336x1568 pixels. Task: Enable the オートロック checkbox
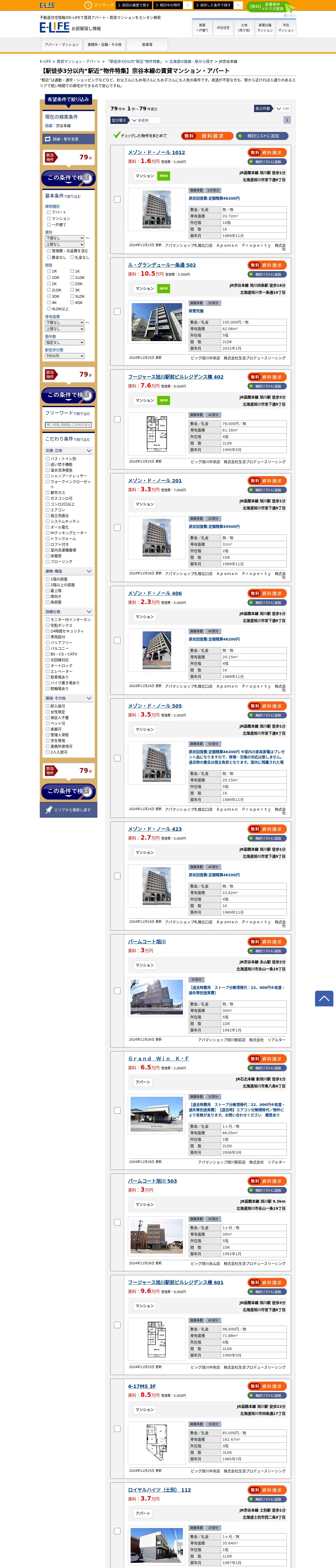click(48, 666)
